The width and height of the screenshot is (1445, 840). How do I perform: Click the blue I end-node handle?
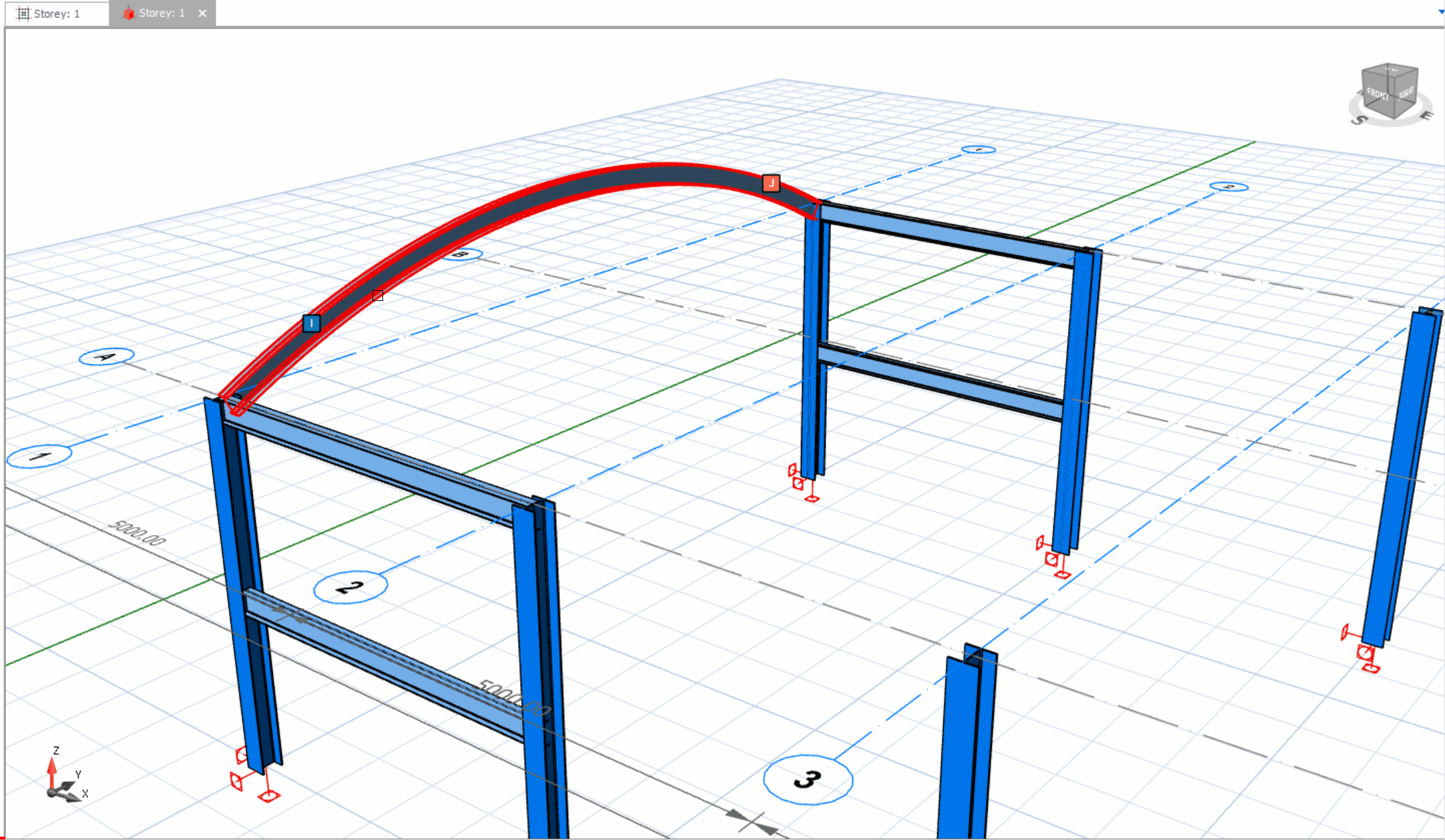(311, 324)
